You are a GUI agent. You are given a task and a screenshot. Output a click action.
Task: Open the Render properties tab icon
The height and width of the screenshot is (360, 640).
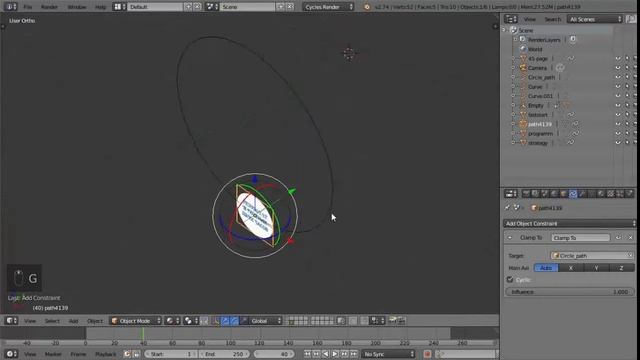[526, 194]
